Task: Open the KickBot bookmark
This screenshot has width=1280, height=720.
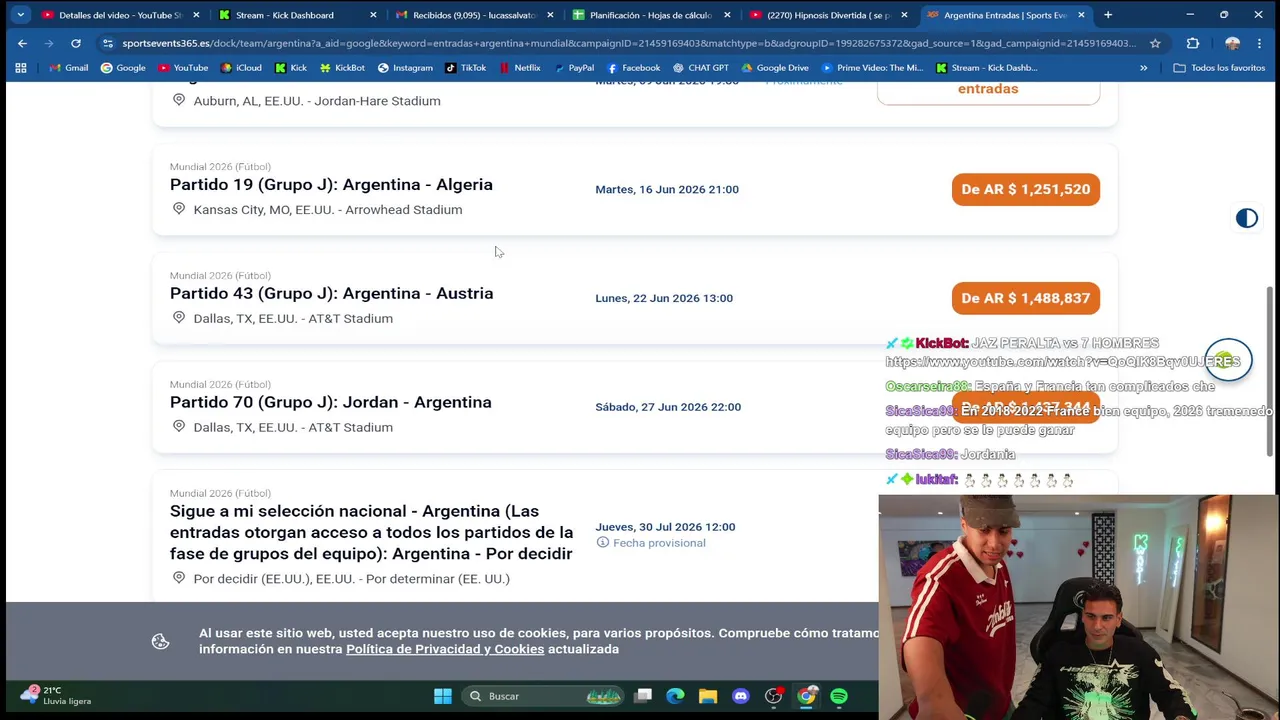Action: [x=342, y=68]
